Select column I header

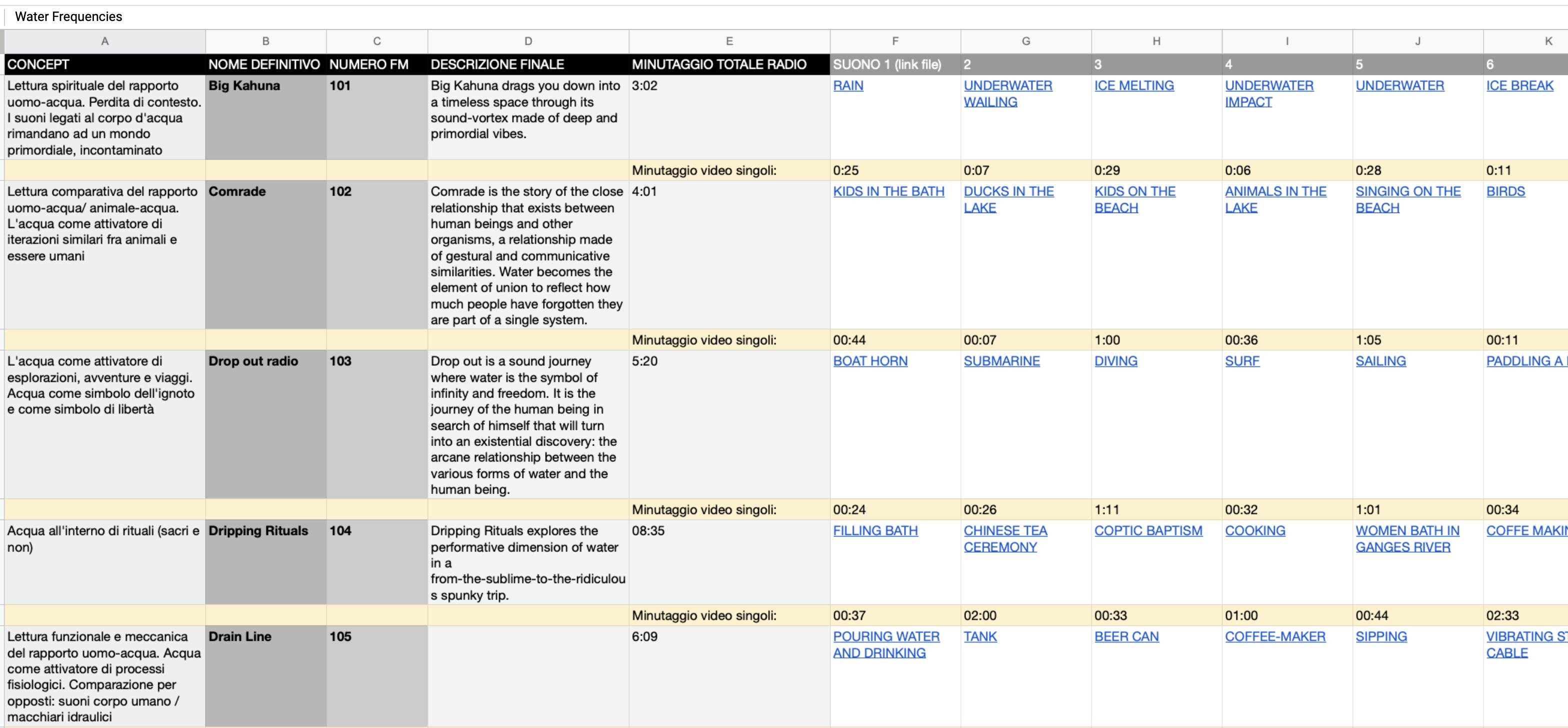1287,41
